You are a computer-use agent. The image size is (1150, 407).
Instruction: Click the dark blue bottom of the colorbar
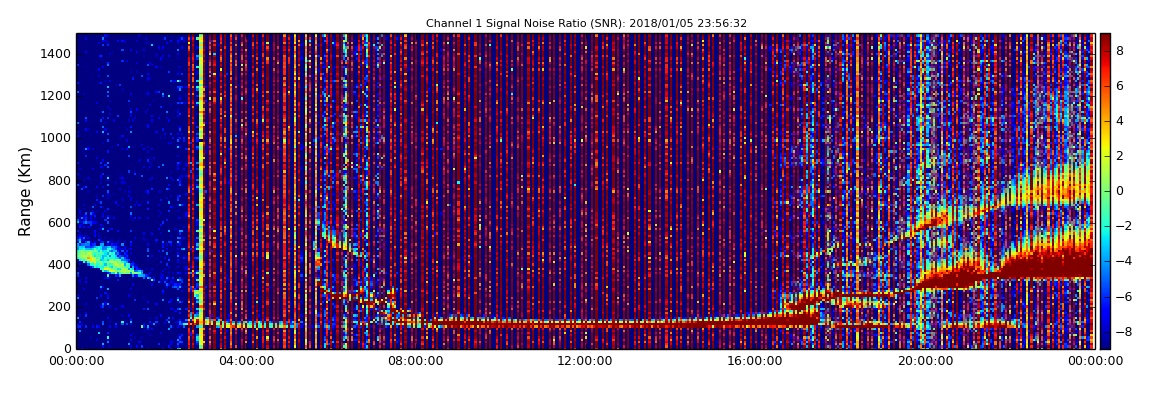pyautogui.click(x=1105, y=342)
